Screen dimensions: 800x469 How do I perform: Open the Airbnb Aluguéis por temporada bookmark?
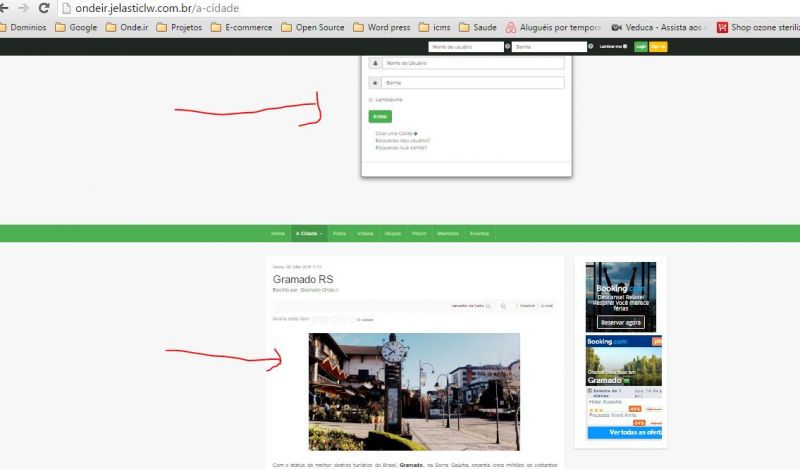[553, 28]
